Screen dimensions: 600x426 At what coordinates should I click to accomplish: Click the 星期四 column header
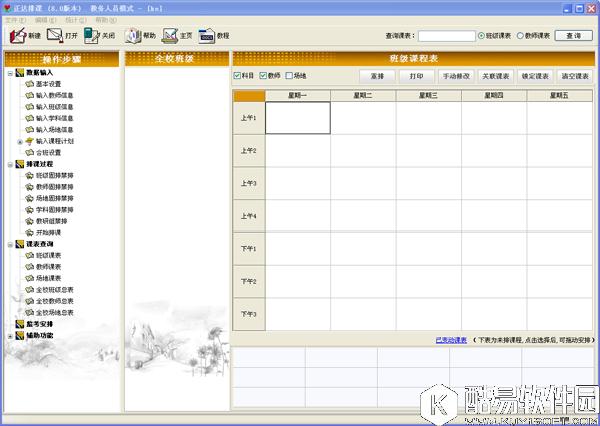pyautogui.click(x=494, y=95)
